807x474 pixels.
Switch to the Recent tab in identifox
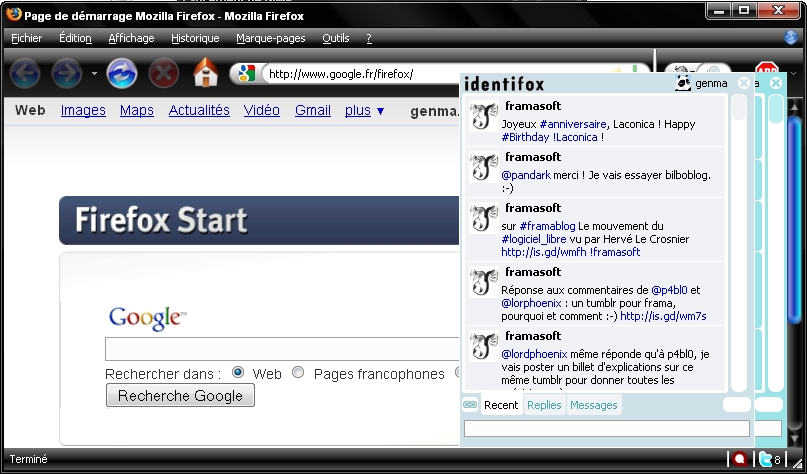pyautogui.click(x=501, y=405)
